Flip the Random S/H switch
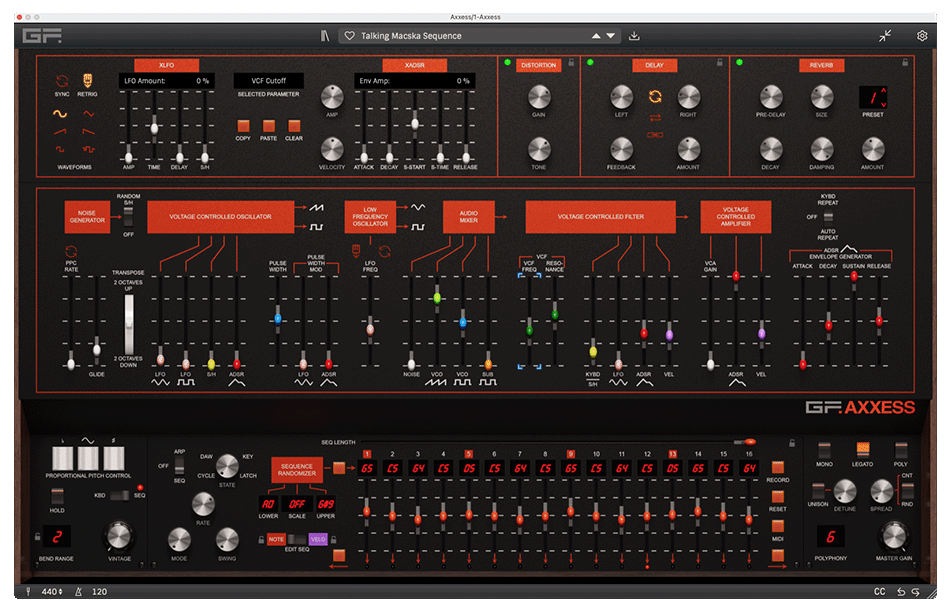 [128, 216]
